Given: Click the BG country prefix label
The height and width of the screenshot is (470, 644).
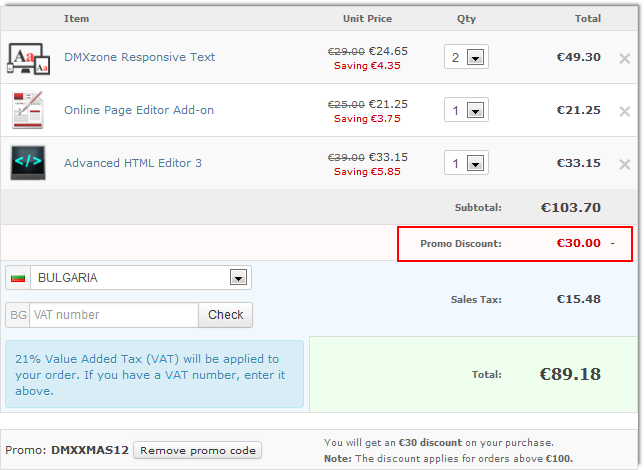Looking at the screenshot, I should pos(18,315).
